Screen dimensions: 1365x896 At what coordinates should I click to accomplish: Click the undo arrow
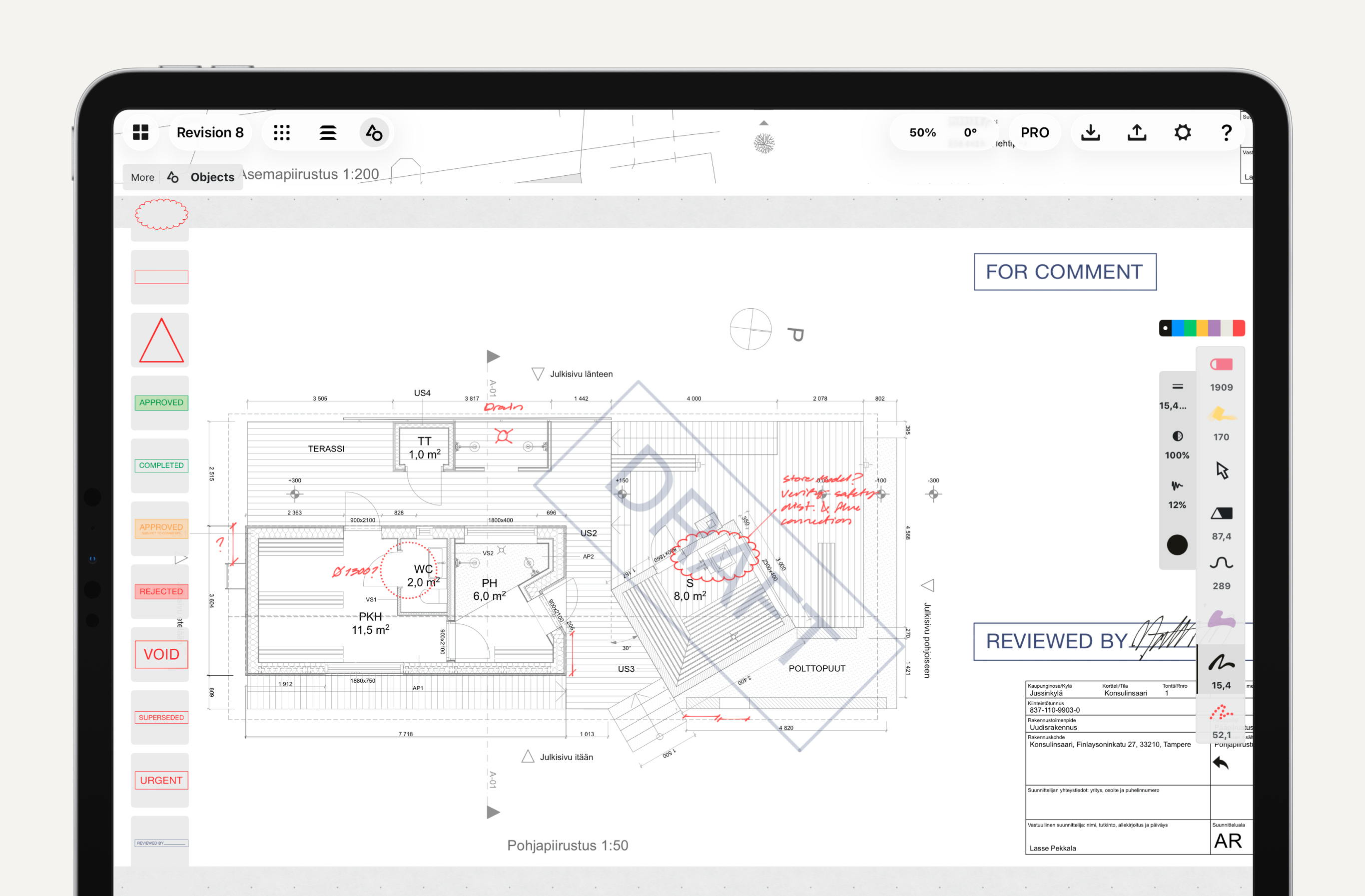(1221, 763)
